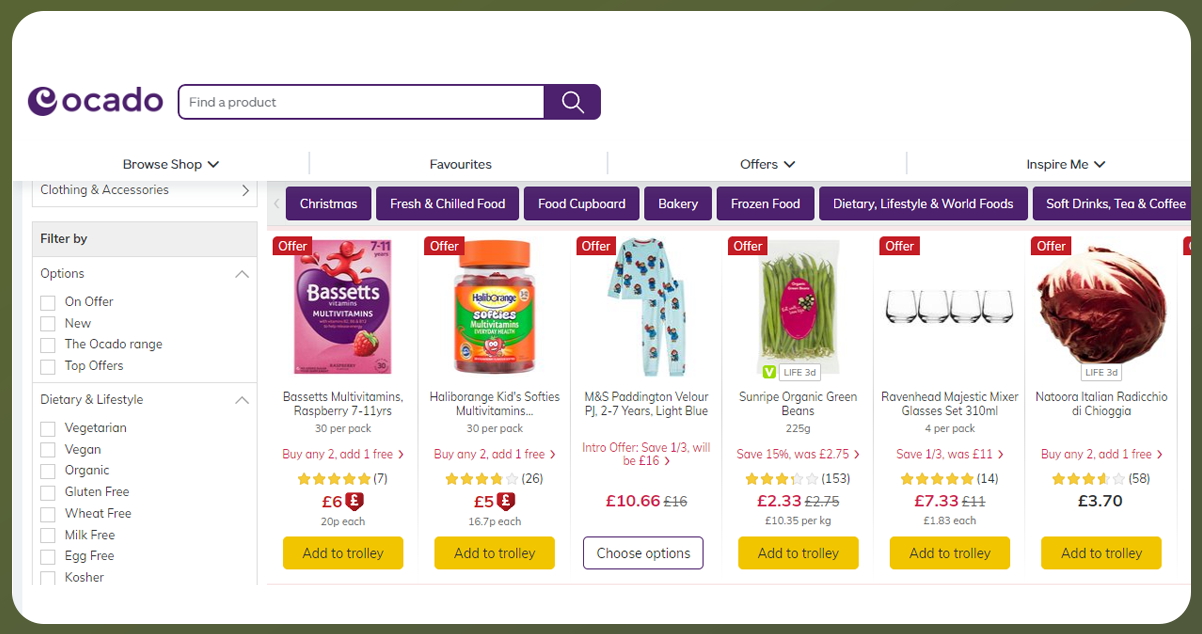Open the Favourites menu item
This screenshot has height=634, width=1202.
point(460,164)
